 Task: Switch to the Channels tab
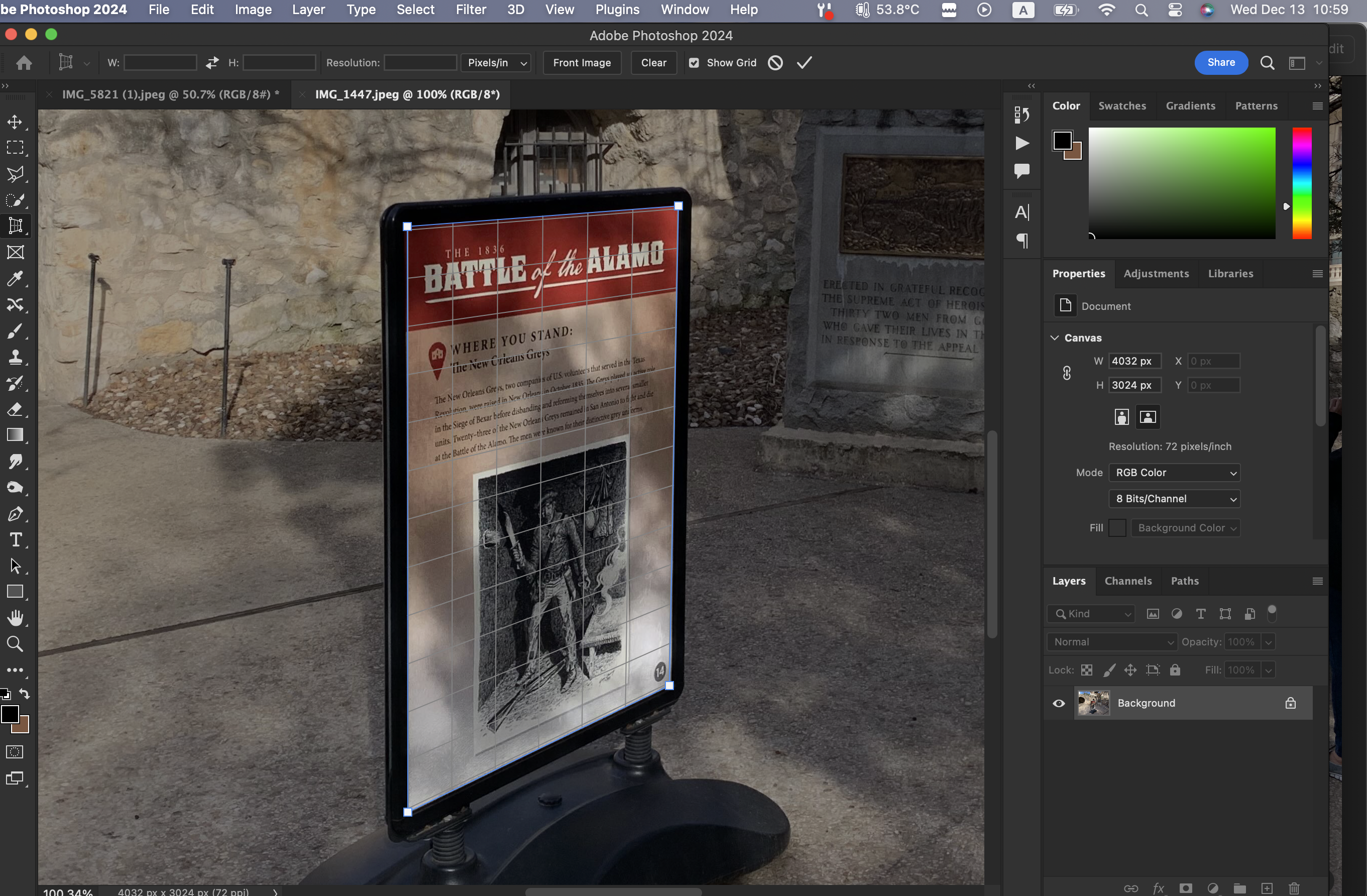pyautogui.click(x=1127, y=581)
